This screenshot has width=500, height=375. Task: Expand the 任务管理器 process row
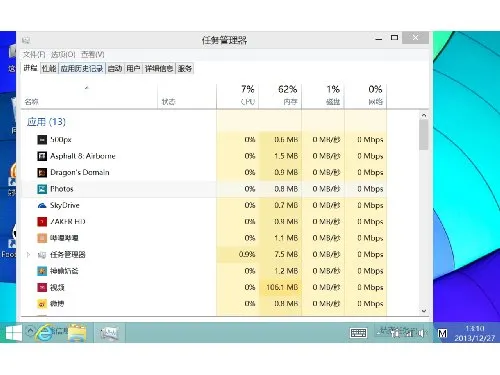click(x=28, y=255)
